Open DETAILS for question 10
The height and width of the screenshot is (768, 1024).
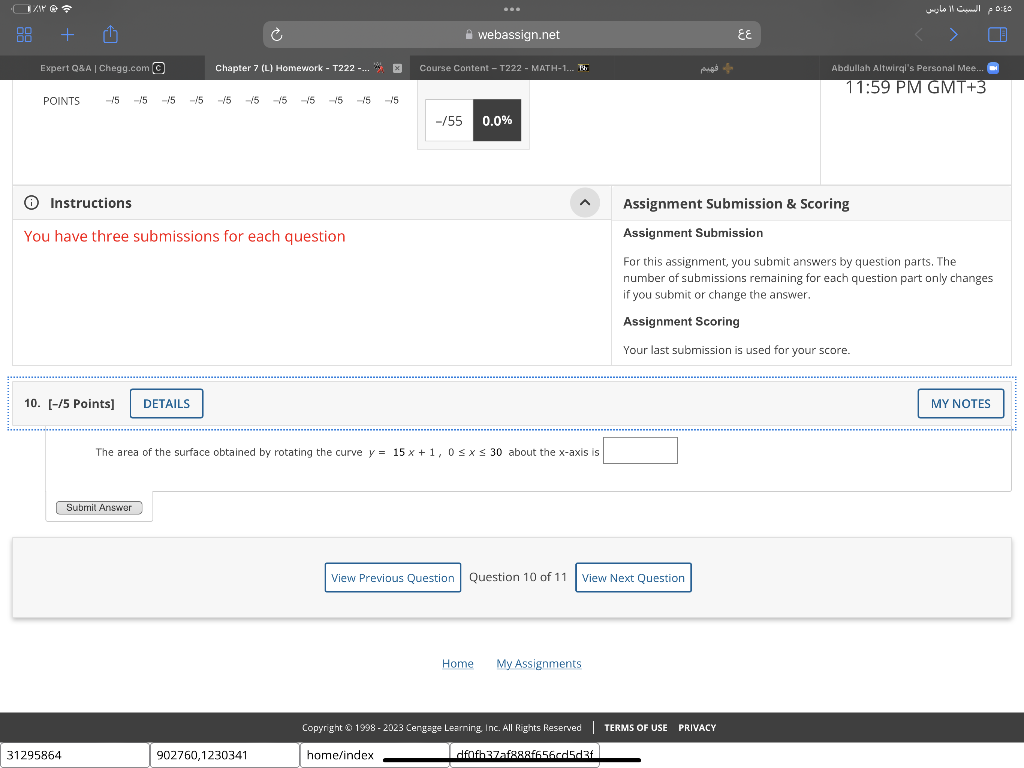click(x=166, y=403)
